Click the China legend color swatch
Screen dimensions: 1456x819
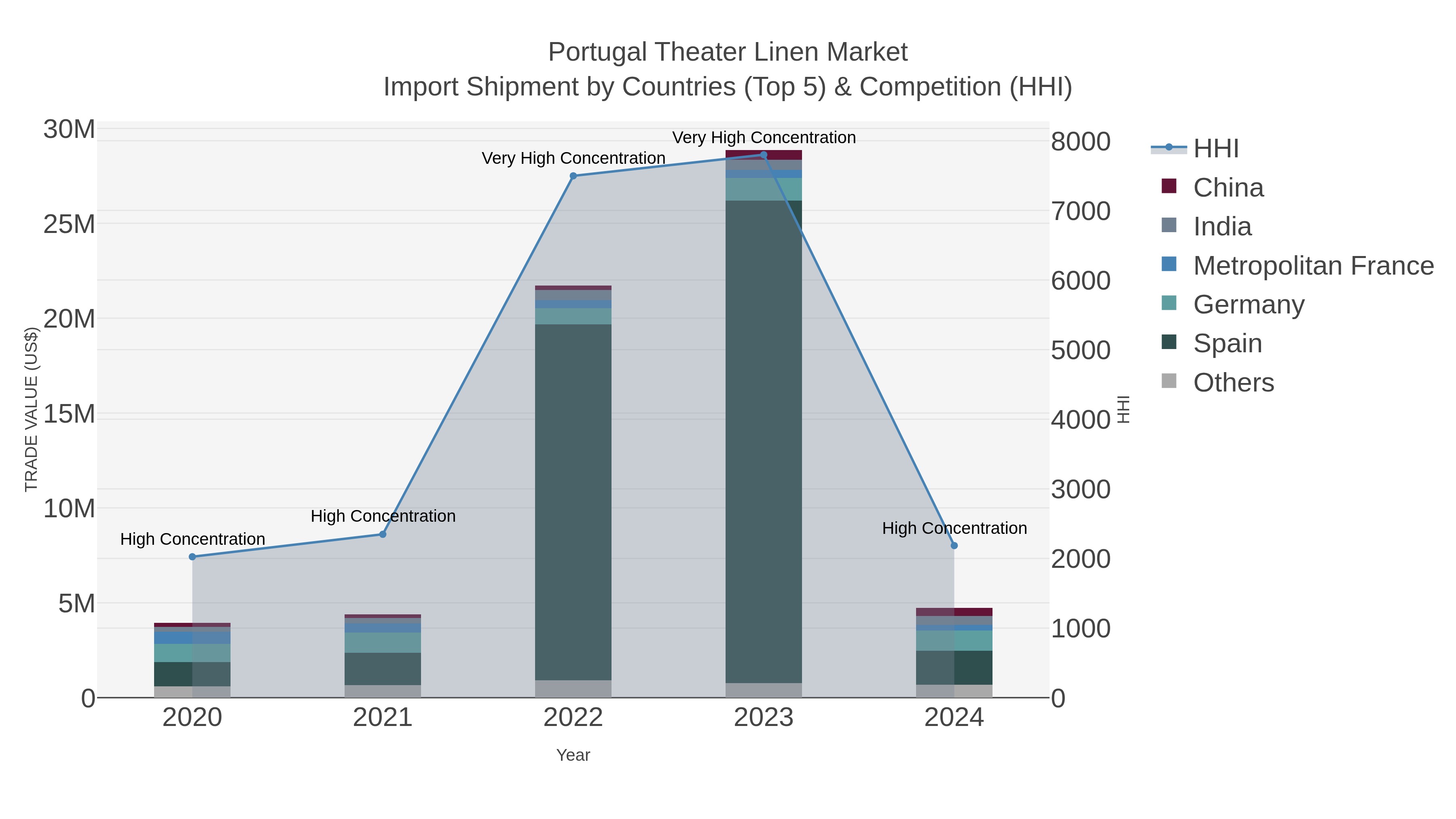click(x=1169, y=186)
